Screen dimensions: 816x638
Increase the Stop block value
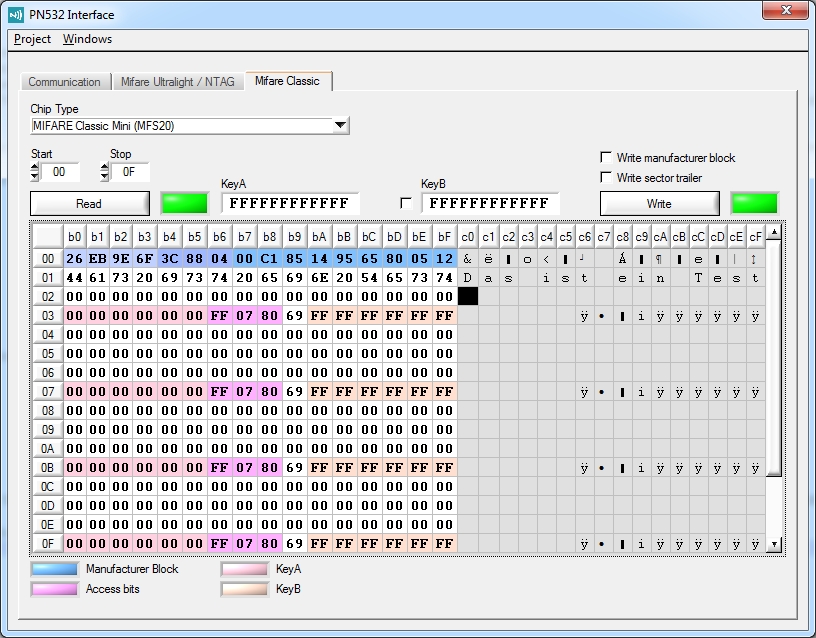click(x=105, y=167)
